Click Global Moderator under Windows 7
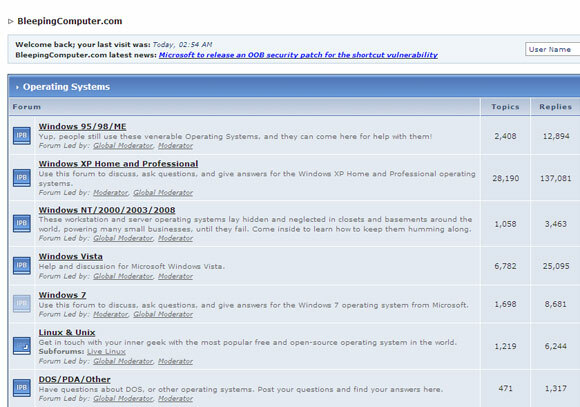 click(x=163, y=314)
